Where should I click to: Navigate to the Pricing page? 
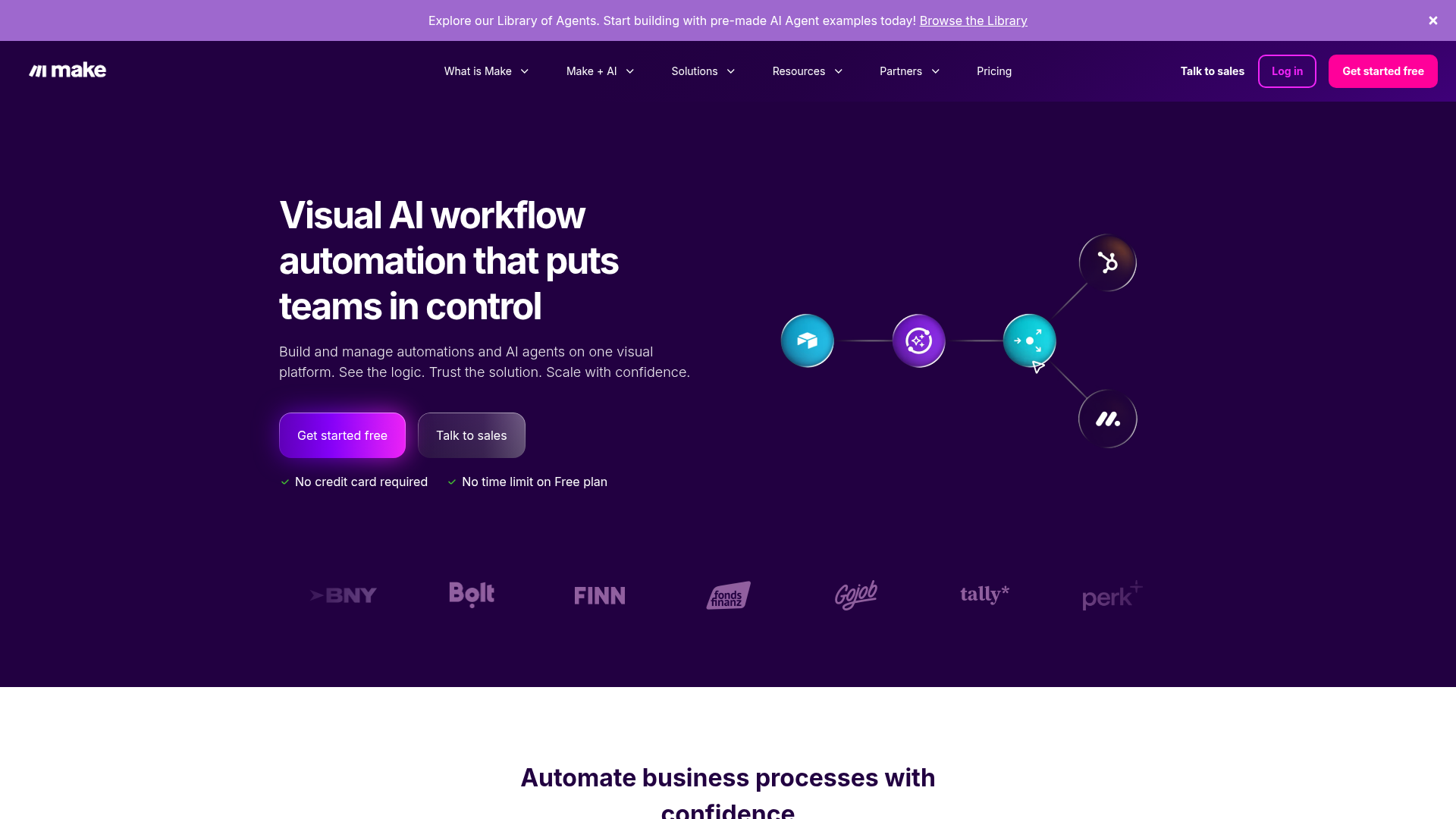pyautogui.click(x=993, y=71)
